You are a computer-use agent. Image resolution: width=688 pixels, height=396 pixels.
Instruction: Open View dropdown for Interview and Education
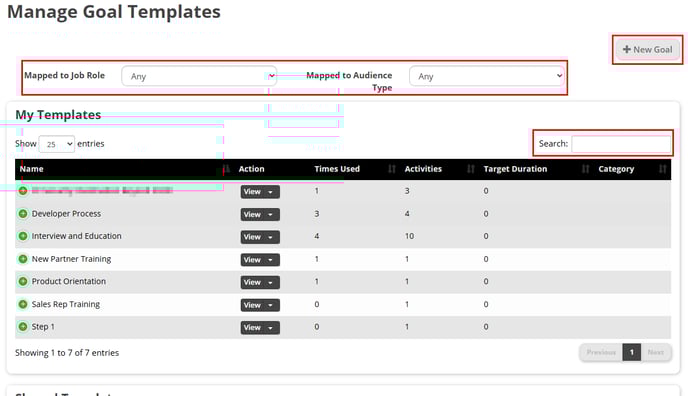coord(260,237)
